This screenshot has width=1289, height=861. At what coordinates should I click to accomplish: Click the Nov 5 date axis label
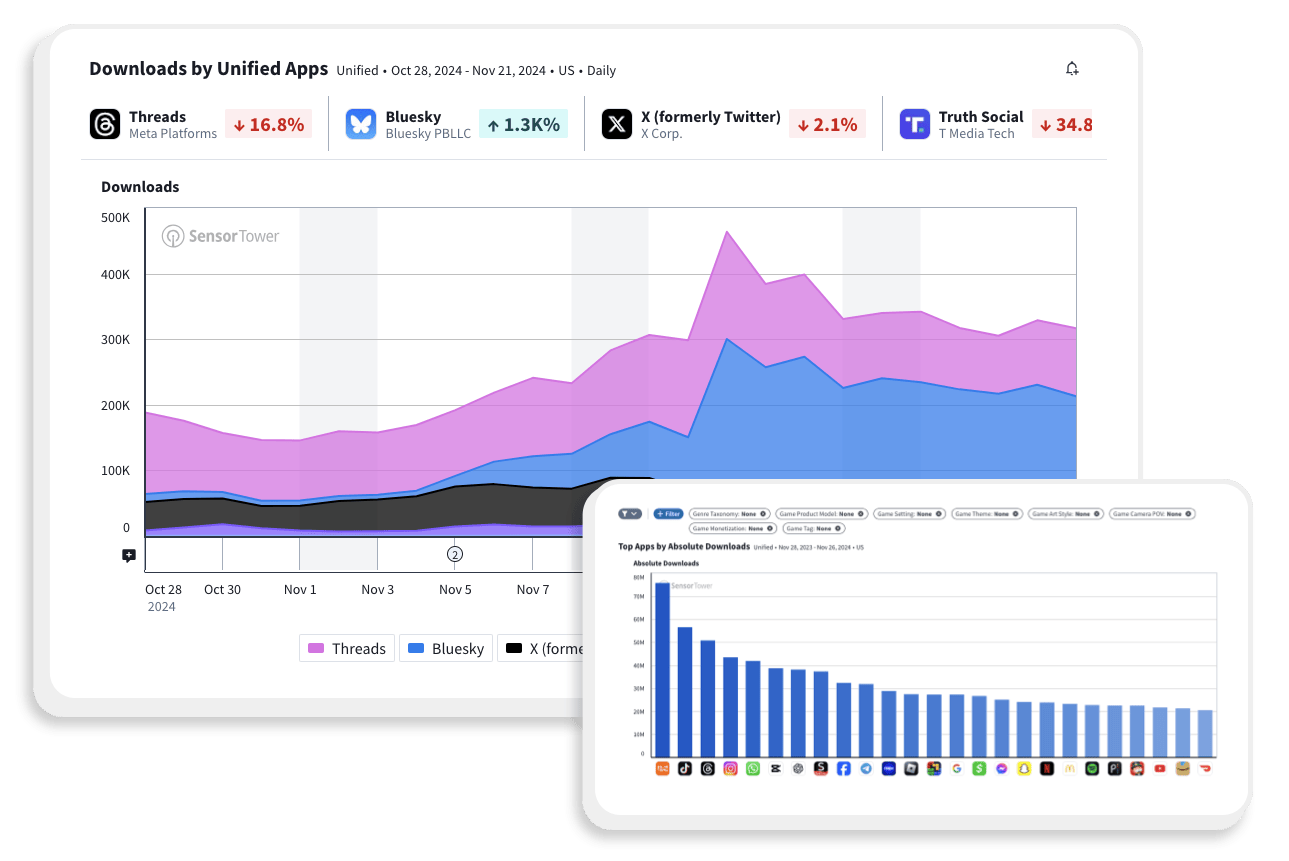455,589
